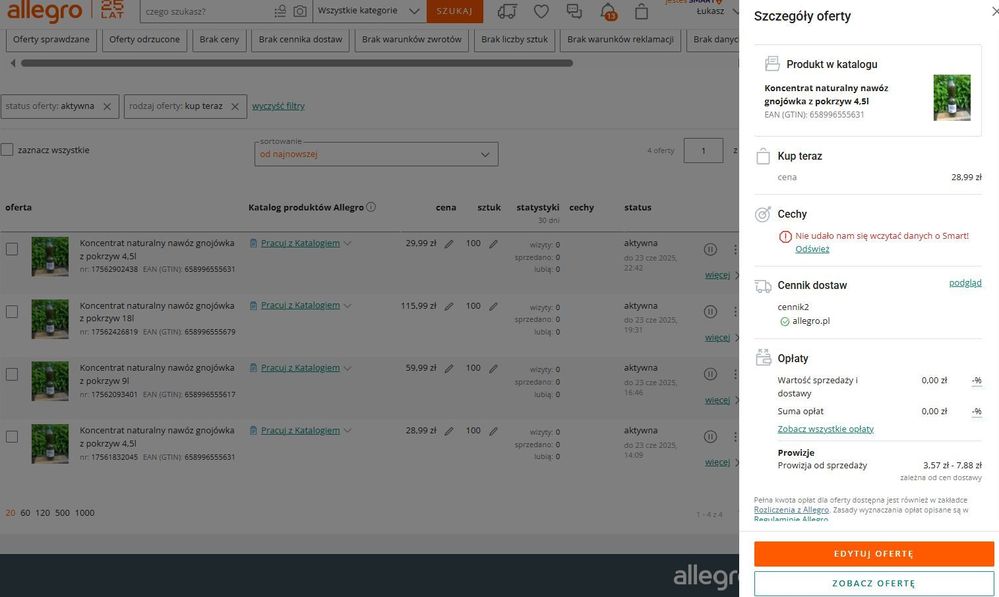Edit the 115,99 zł price with pencil
Viewport: 999px width, 597px height.
tap(449, 306)
